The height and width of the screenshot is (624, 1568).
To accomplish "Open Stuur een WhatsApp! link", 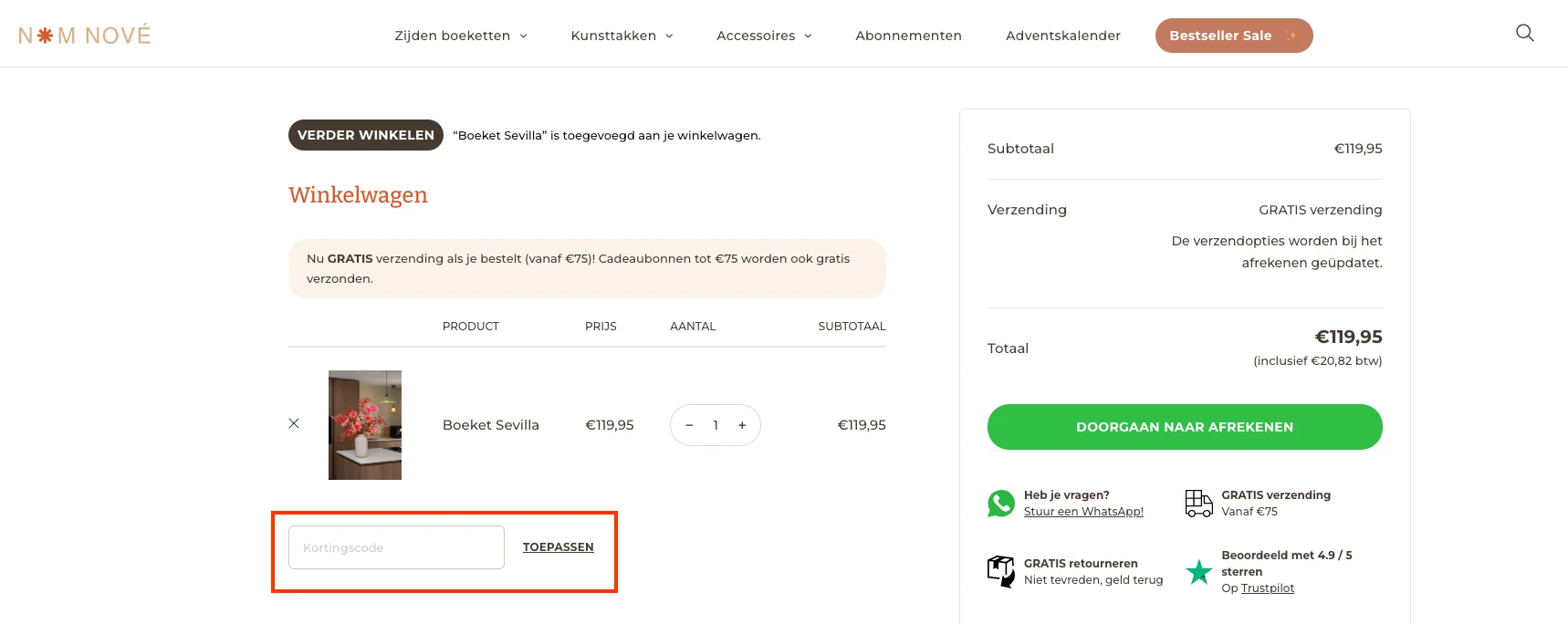I will click(1083, 511).
